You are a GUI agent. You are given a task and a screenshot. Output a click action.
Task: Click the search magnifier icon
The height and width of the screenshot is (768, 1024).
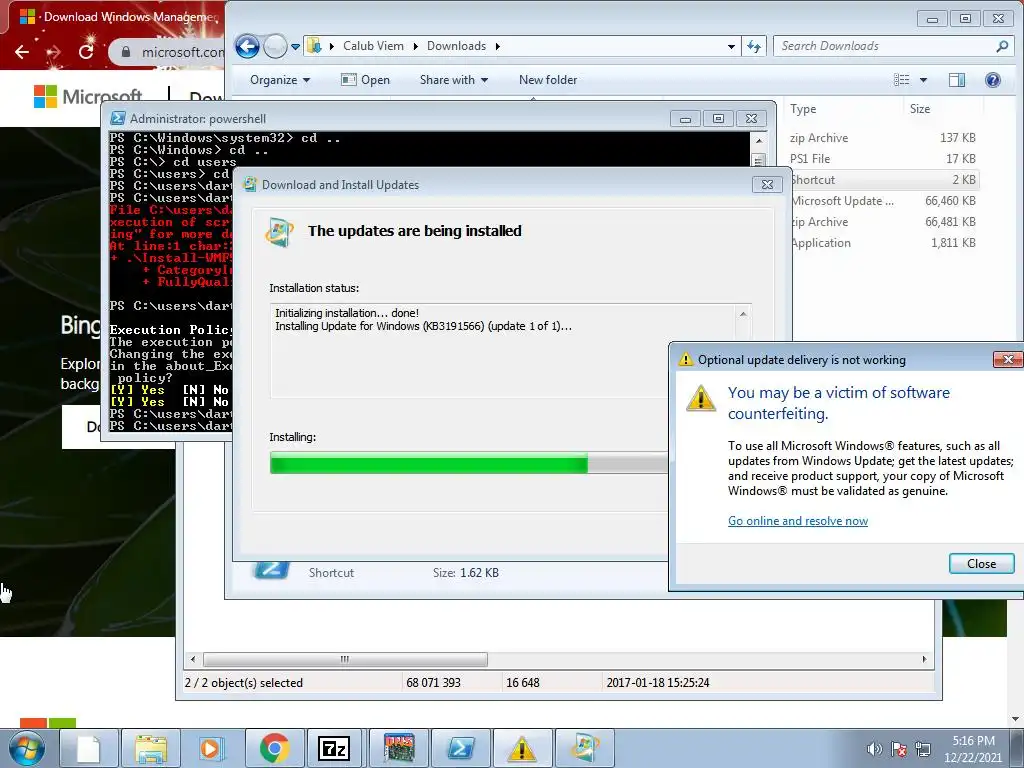(1002, 46)
